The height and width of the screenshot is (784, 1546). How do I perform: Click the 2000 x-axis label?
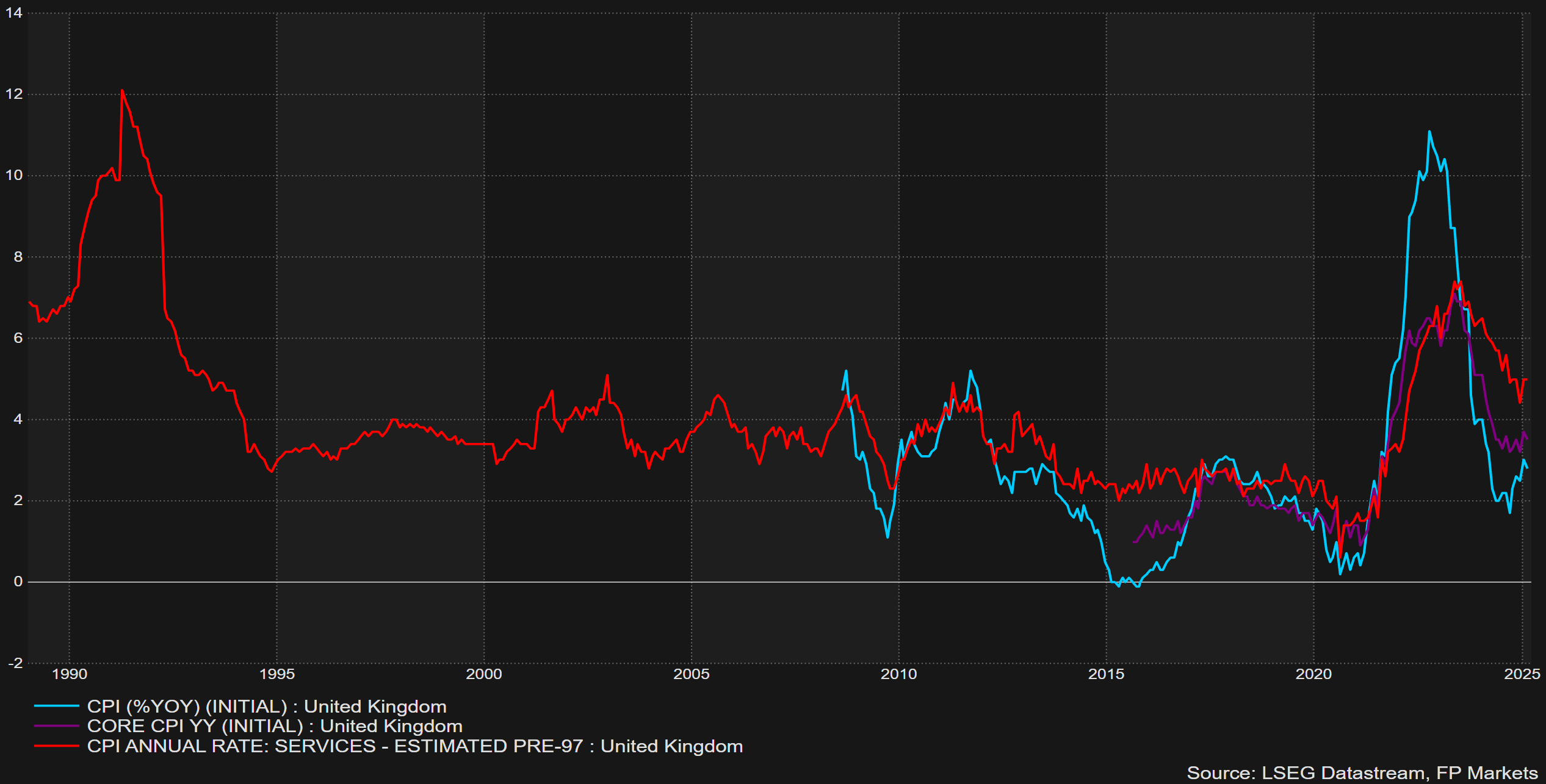coord(484,674)
